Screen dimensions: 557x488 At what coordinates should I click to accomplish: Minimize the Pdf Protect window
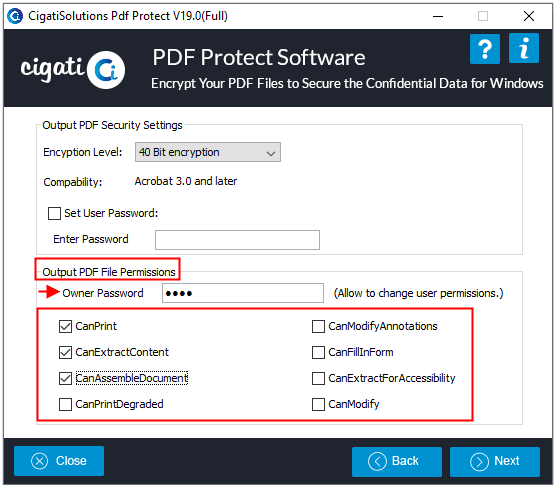pyautogui.click(x=438, y=16)
